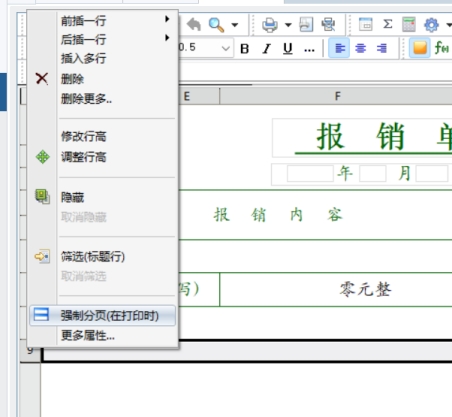The height and width of the screenshot is (417, 452).
Task: Expand the magnifier dropdown arrow
Action: coord(235,25)
